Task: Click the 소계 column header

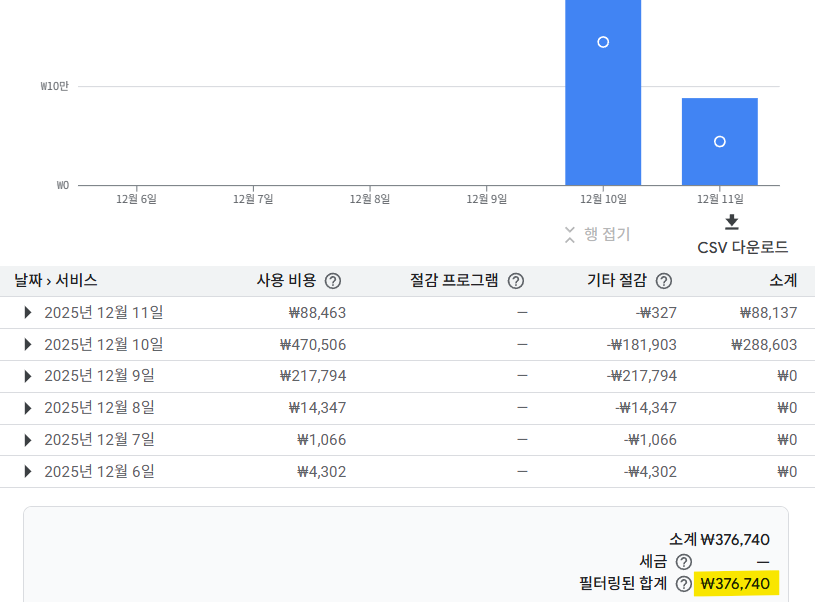Action: pyautogui.click(x=783, y=281)
